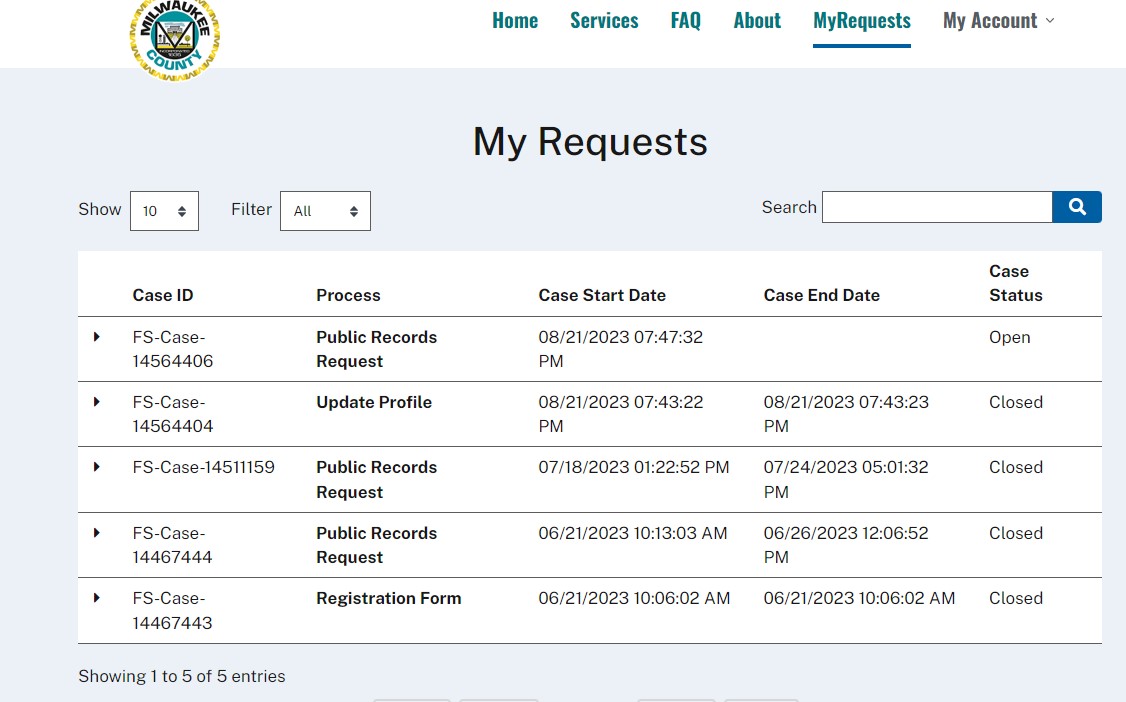Click the Showing 1 to 5 entries text
Screen dimensions: 1126x702
pos(182,676)
